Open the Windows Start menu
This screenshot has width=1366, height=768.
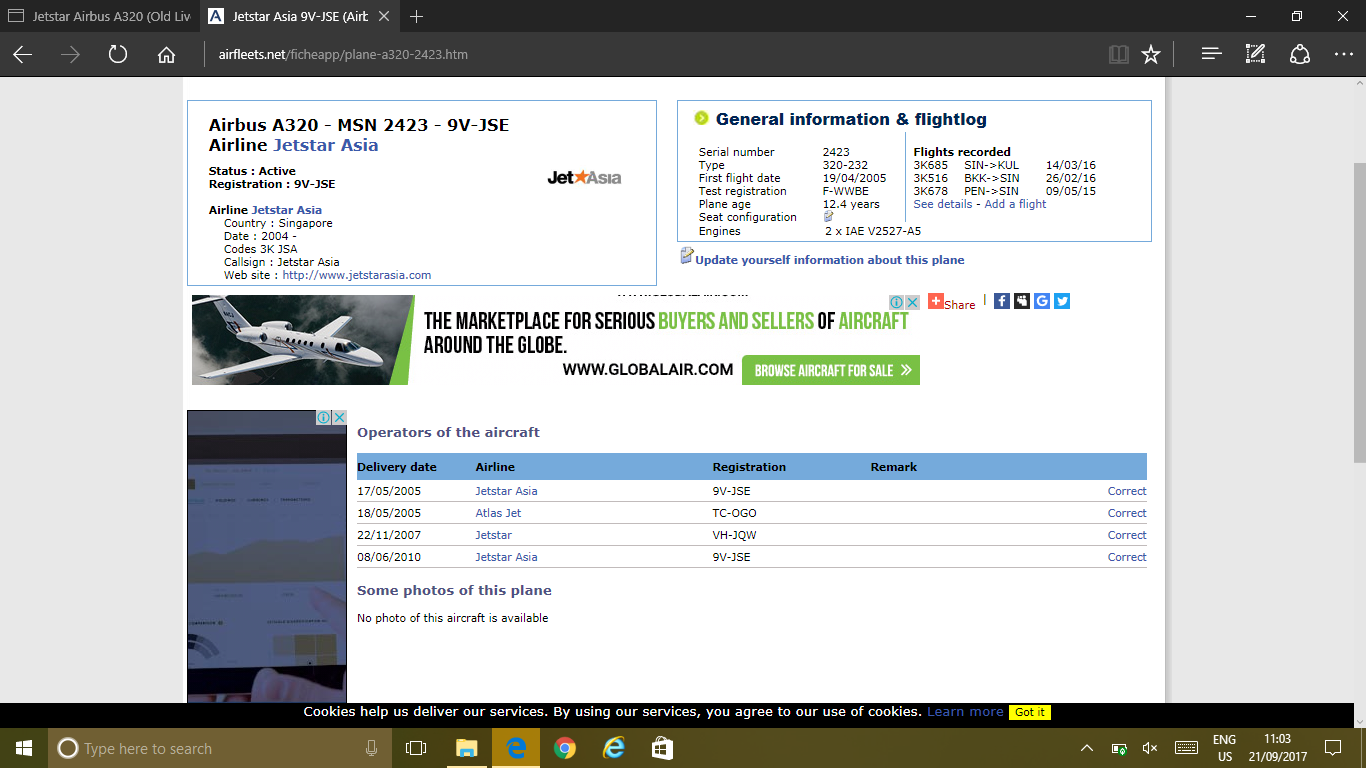coord(24,748)
